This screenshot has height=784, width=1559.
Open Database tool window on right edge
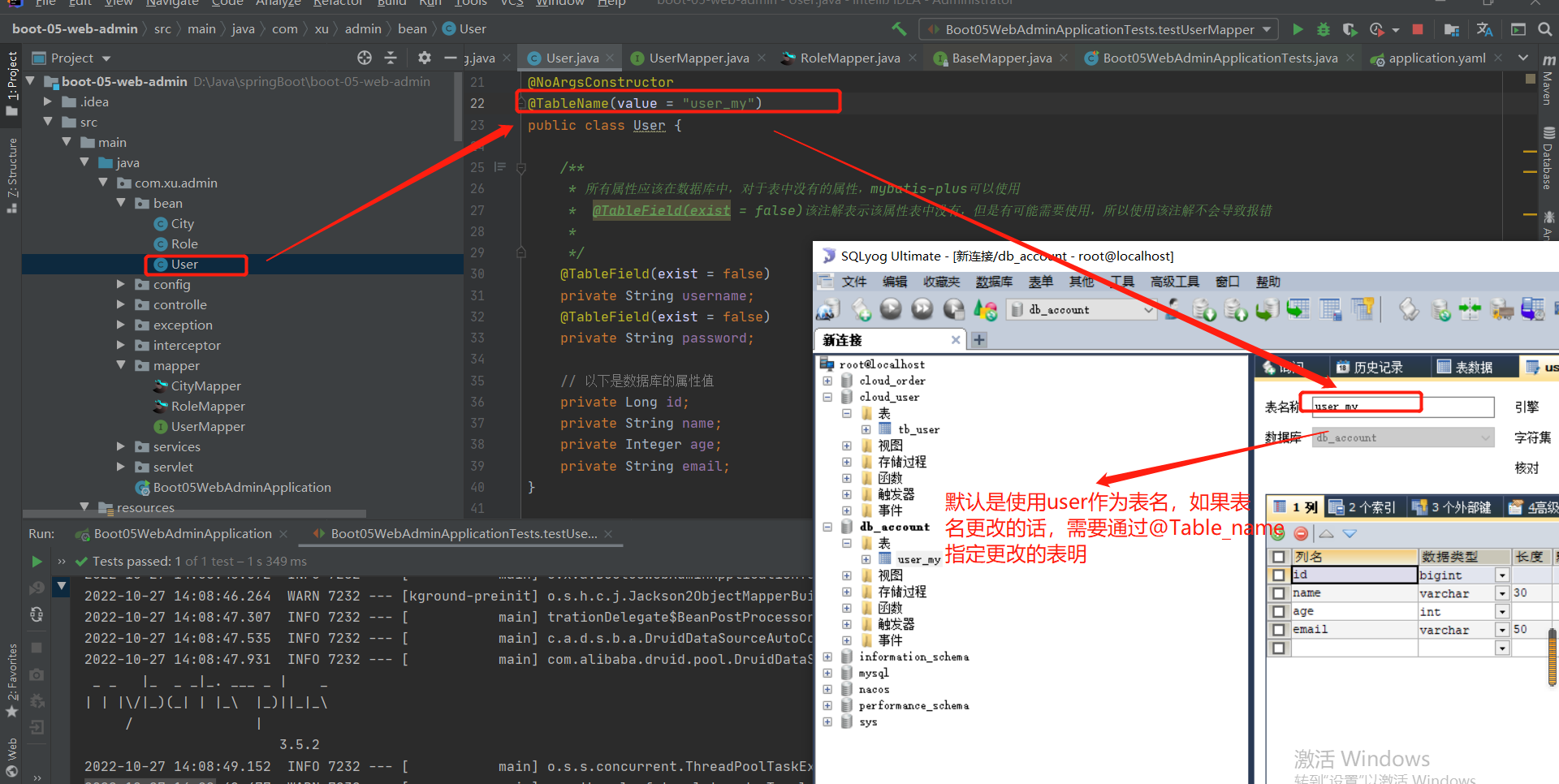1548,158
